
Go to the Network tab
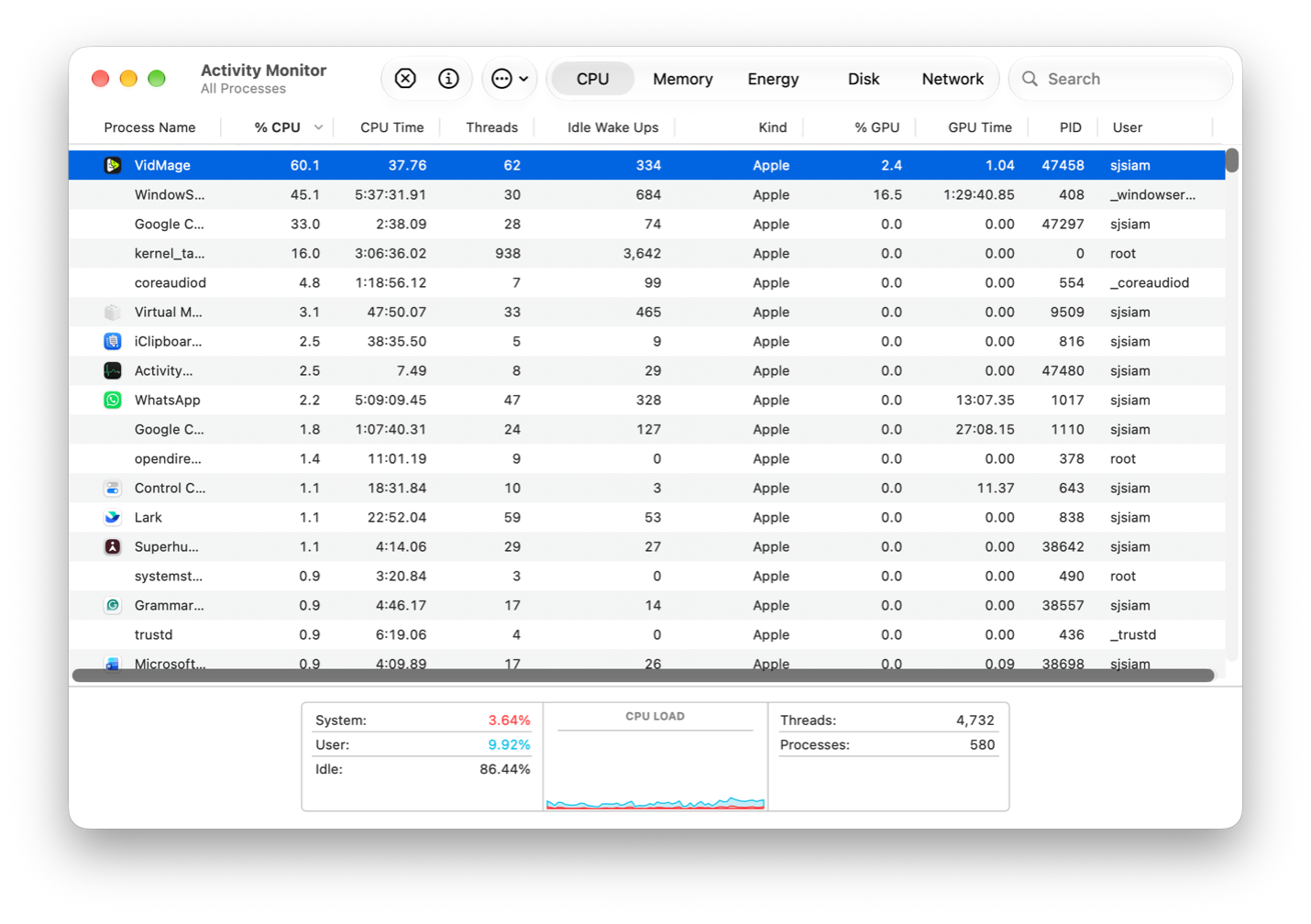pos(953,79)
